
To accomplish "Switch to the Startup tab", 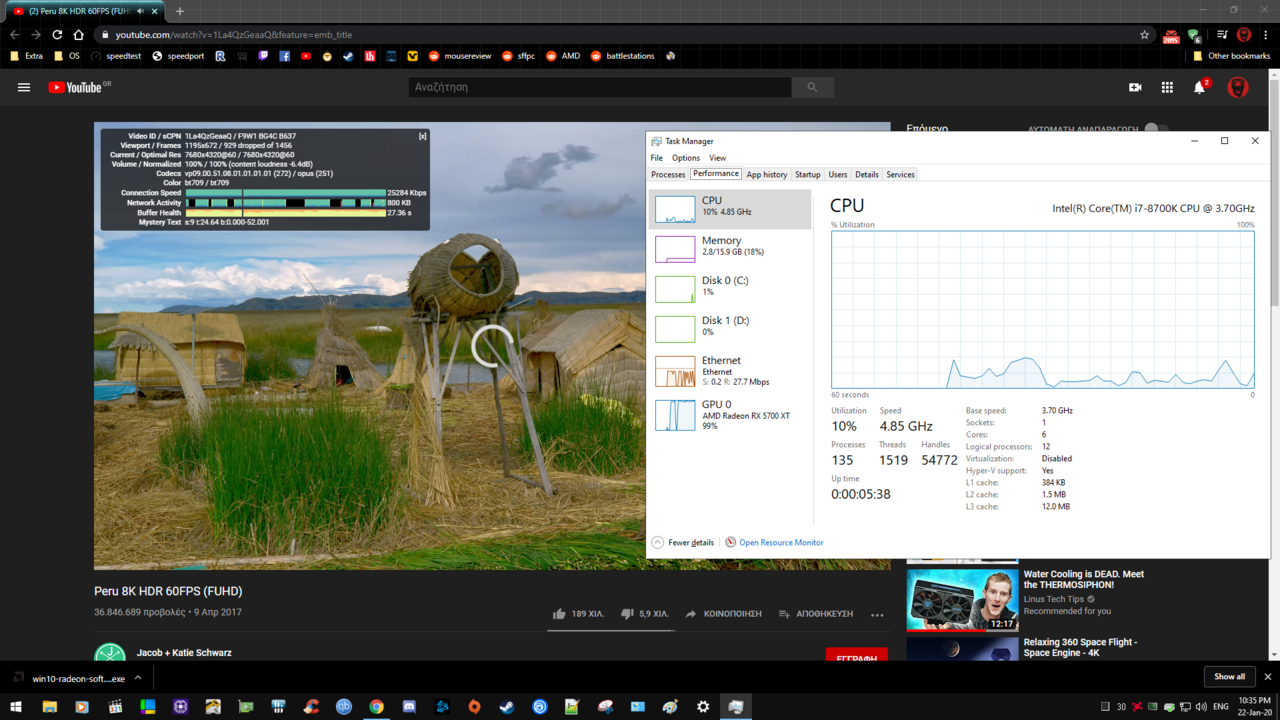I will (807, 175).
